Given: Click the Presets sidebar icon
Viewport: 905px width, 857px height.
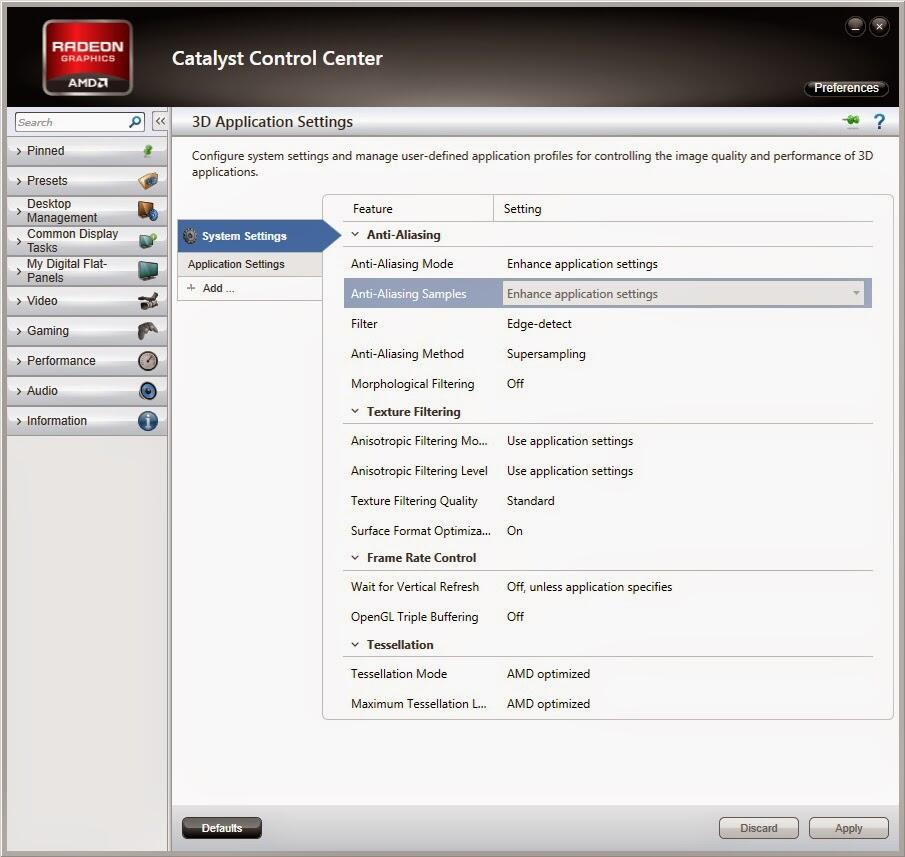Looking at the screenshot, I should (x=148, y=181).
